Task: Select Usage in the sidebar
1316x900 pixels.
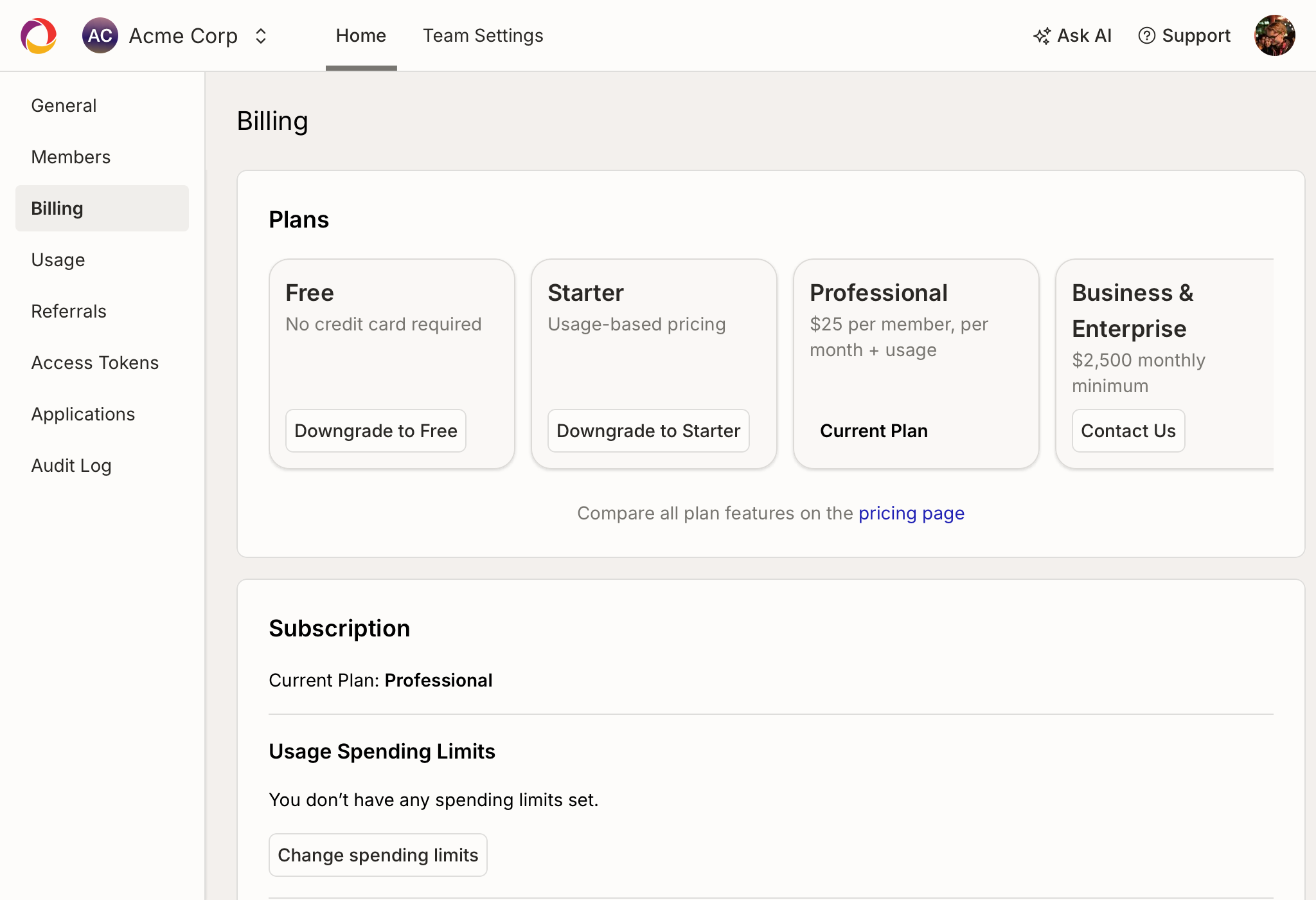Action: click(x=58, y=260)
